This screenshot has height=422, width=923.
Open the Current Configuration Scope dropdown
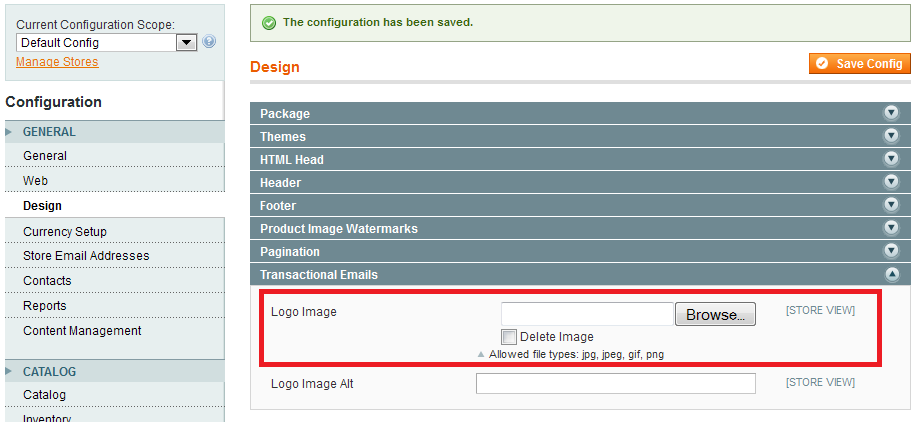[107, 42]
